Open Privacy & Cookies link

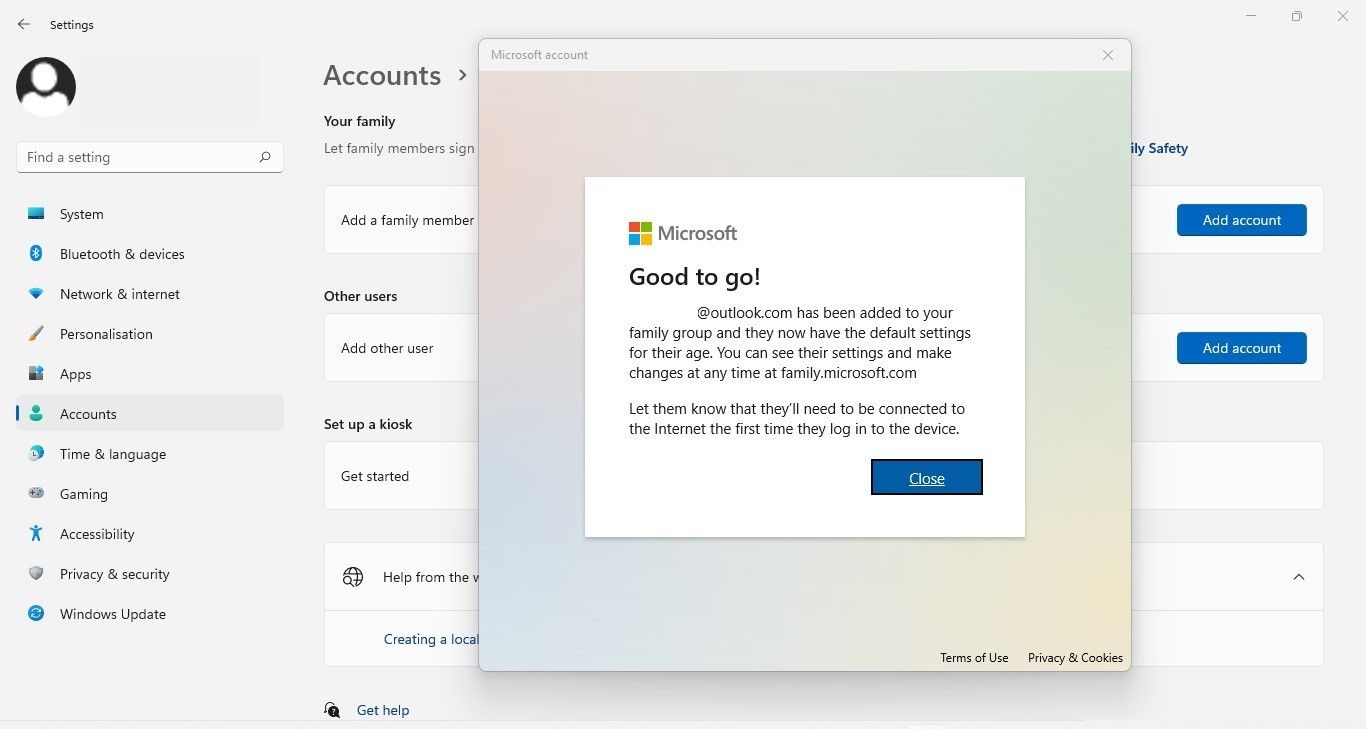(x=1075, y=657)
